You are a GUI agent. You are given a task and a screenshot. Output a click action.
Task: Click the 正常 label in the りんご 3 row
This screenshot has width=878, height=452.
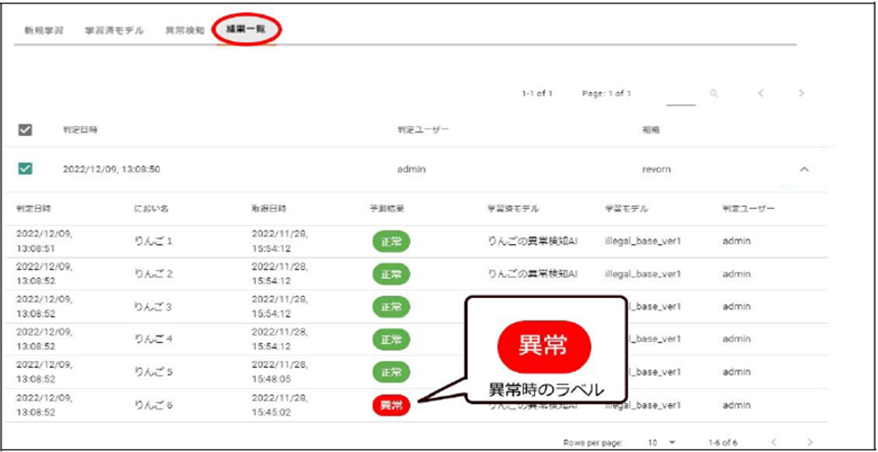[391, 307]
